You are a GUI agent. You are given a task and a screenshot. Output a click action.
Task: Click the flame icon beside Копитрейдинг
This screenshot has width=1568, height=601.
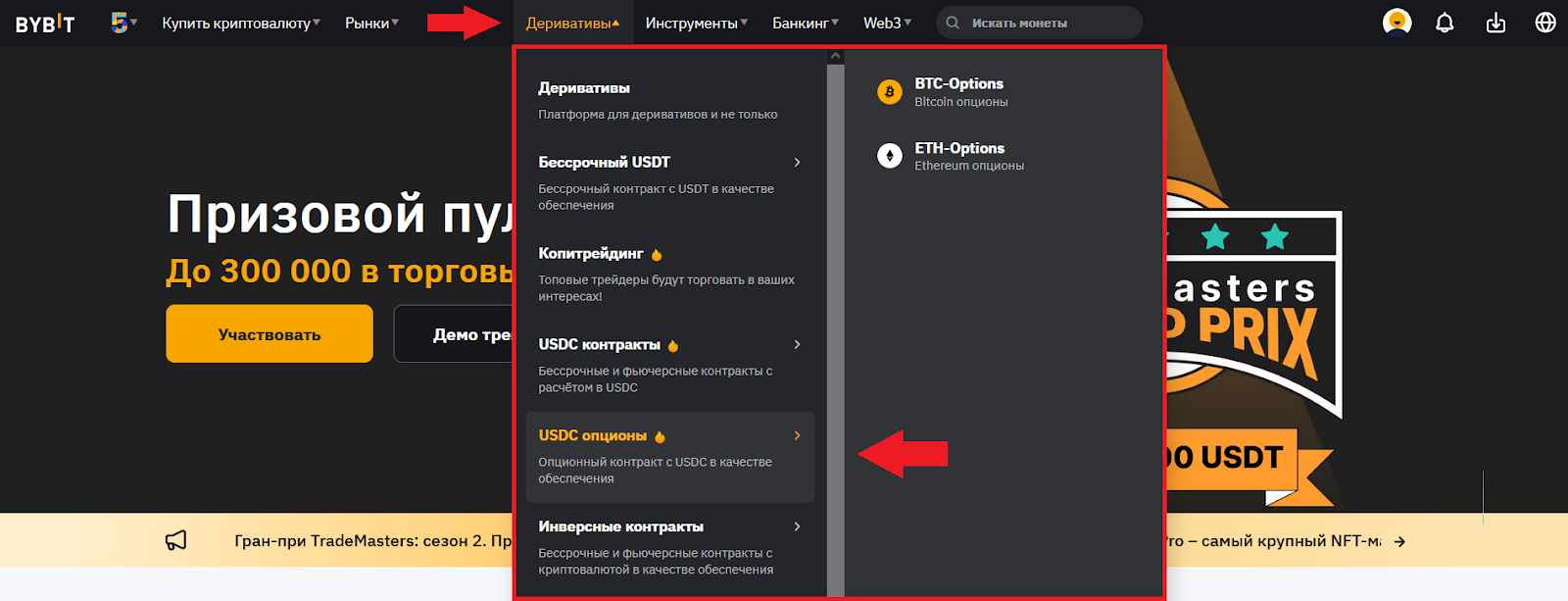pyautogui.click(x=657, y=255)
